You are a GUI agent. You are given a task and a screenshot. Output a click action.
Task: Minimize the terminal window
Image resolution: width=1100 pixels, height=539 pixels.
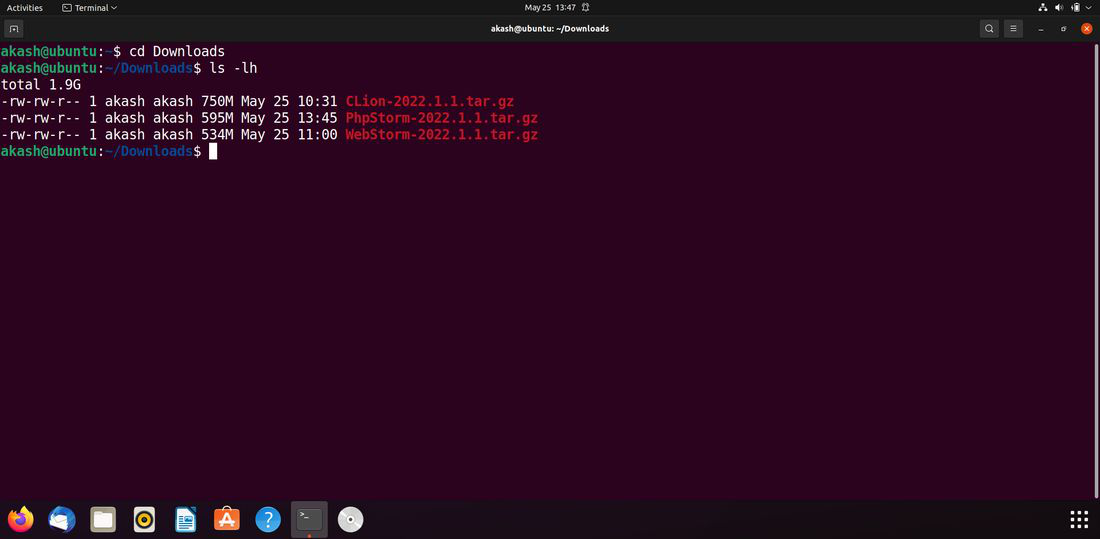(1041, 29)
